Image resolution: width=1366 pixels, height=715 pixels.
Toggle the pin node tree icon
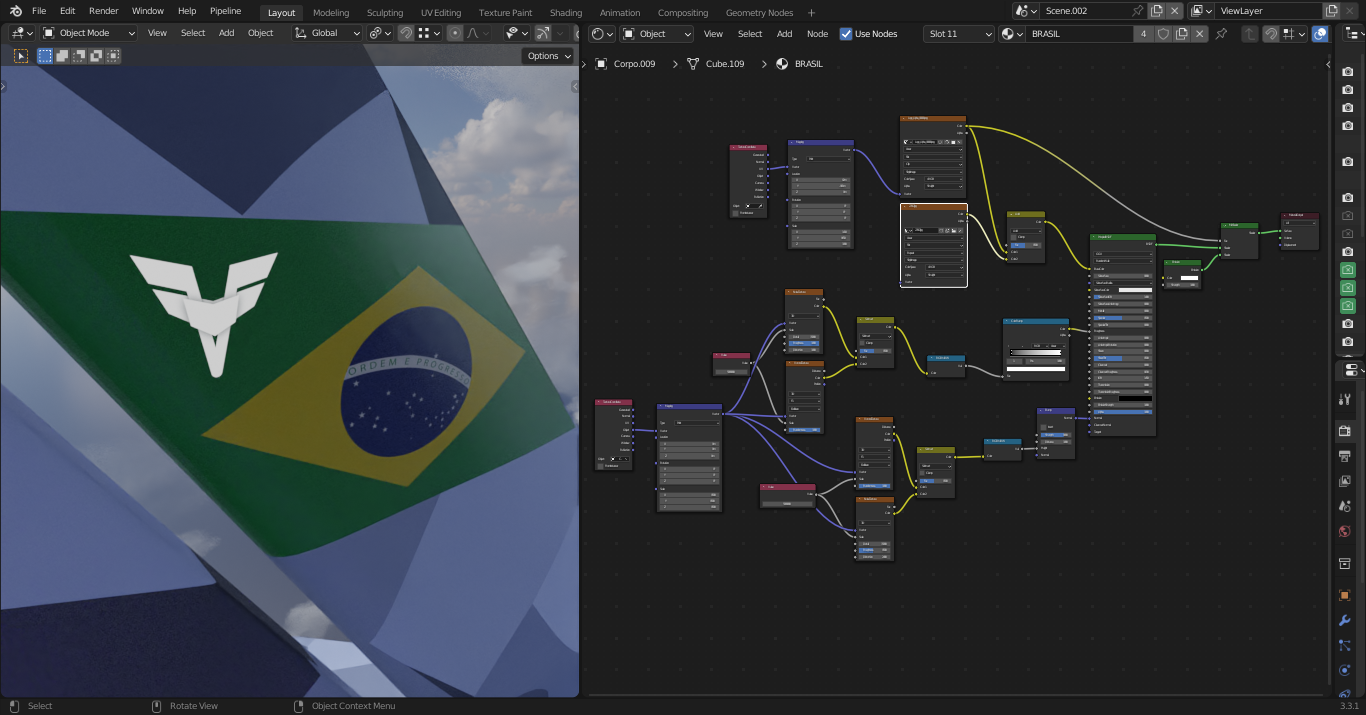(1220, 34)
